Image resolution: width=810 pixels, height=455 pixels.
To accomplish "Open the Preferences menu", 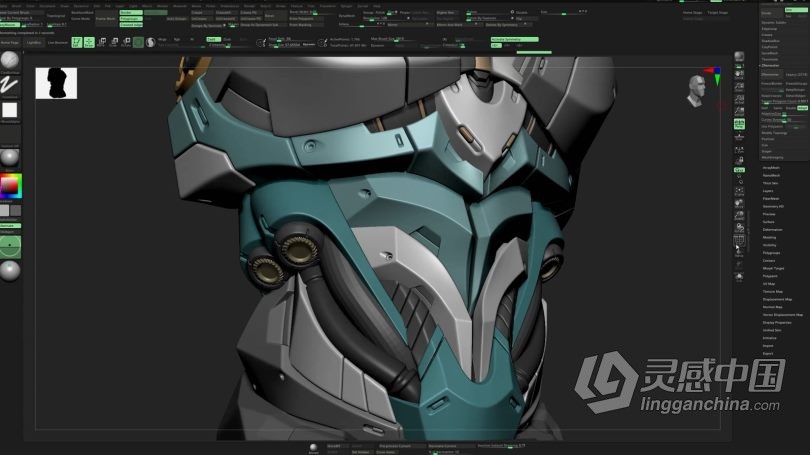I will tap(230, 6).
